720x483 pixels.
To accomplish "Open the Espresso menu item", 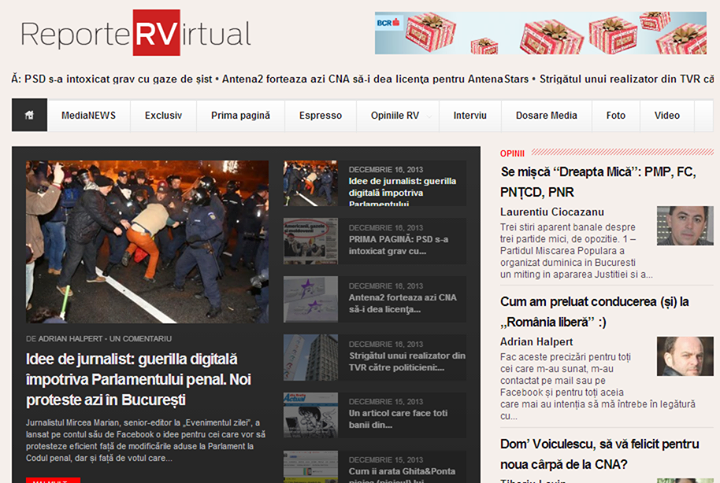I will [x=321, y=115].
